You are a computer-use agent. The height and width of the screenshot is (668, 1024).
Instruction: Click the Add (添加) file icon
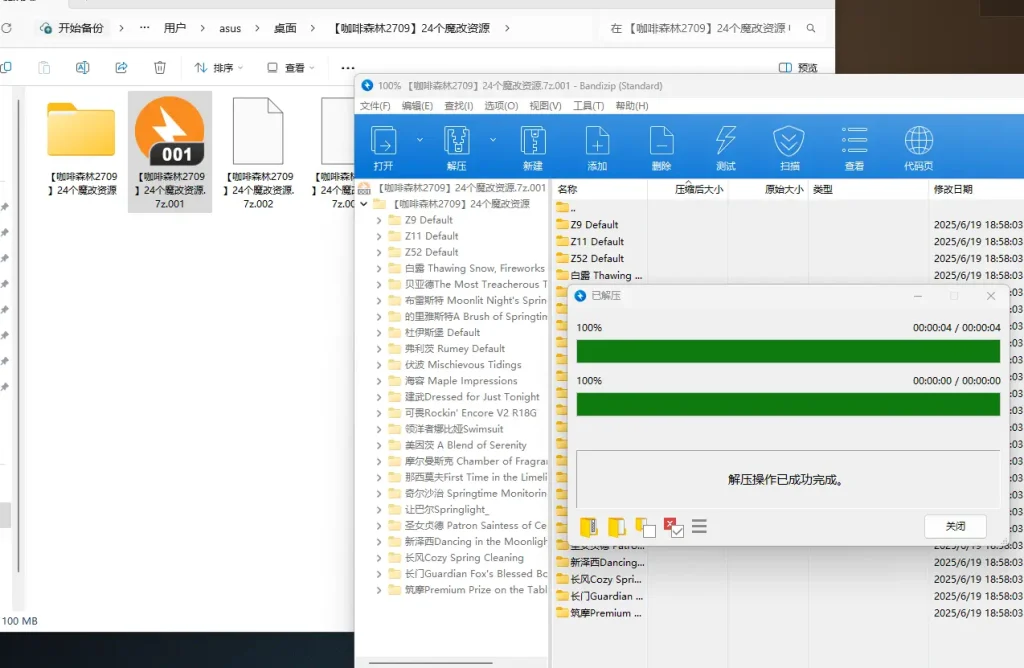tap(597, 148)
